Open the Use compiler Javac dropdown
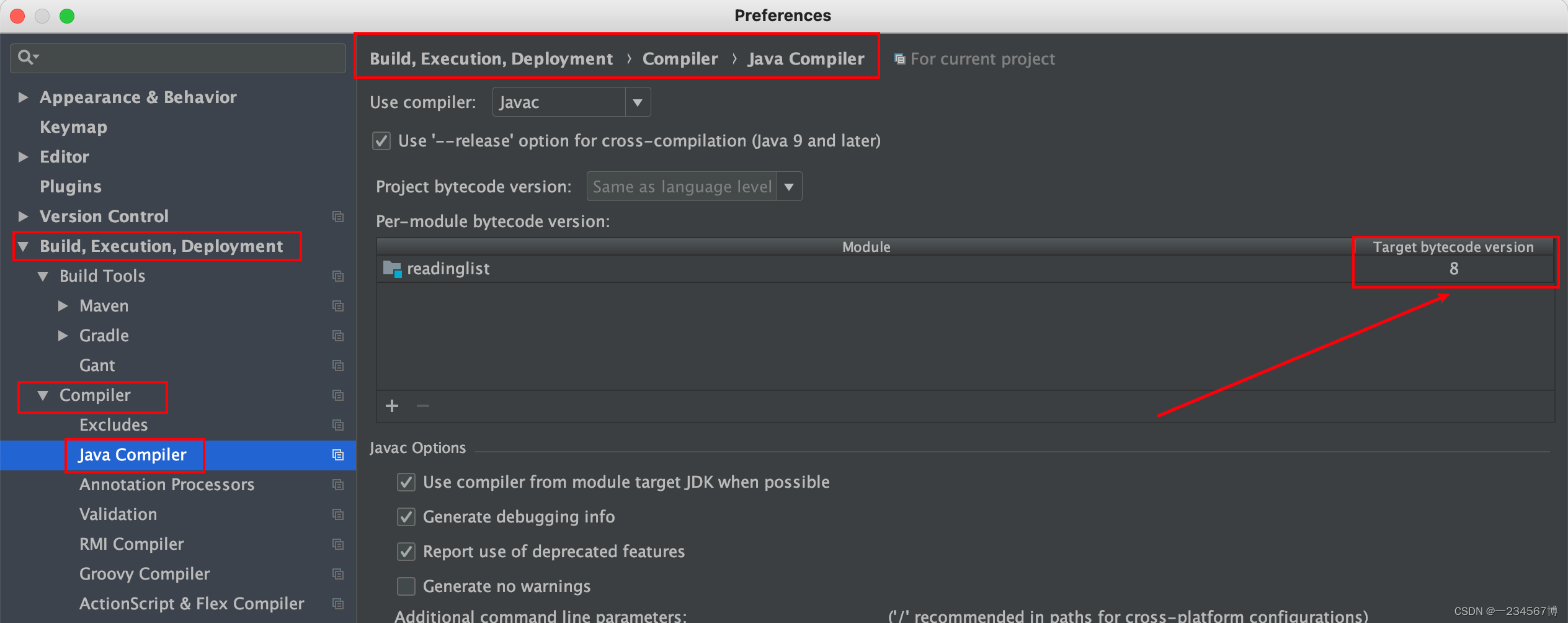The width and height of the screenshot is (1568, 623). [x=637, y=102]
